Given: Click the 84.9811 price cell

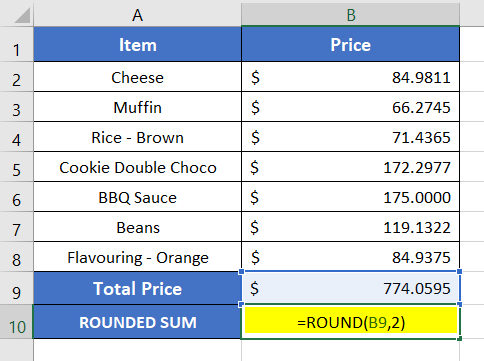Looking at the screenshot, I should 350,77.
